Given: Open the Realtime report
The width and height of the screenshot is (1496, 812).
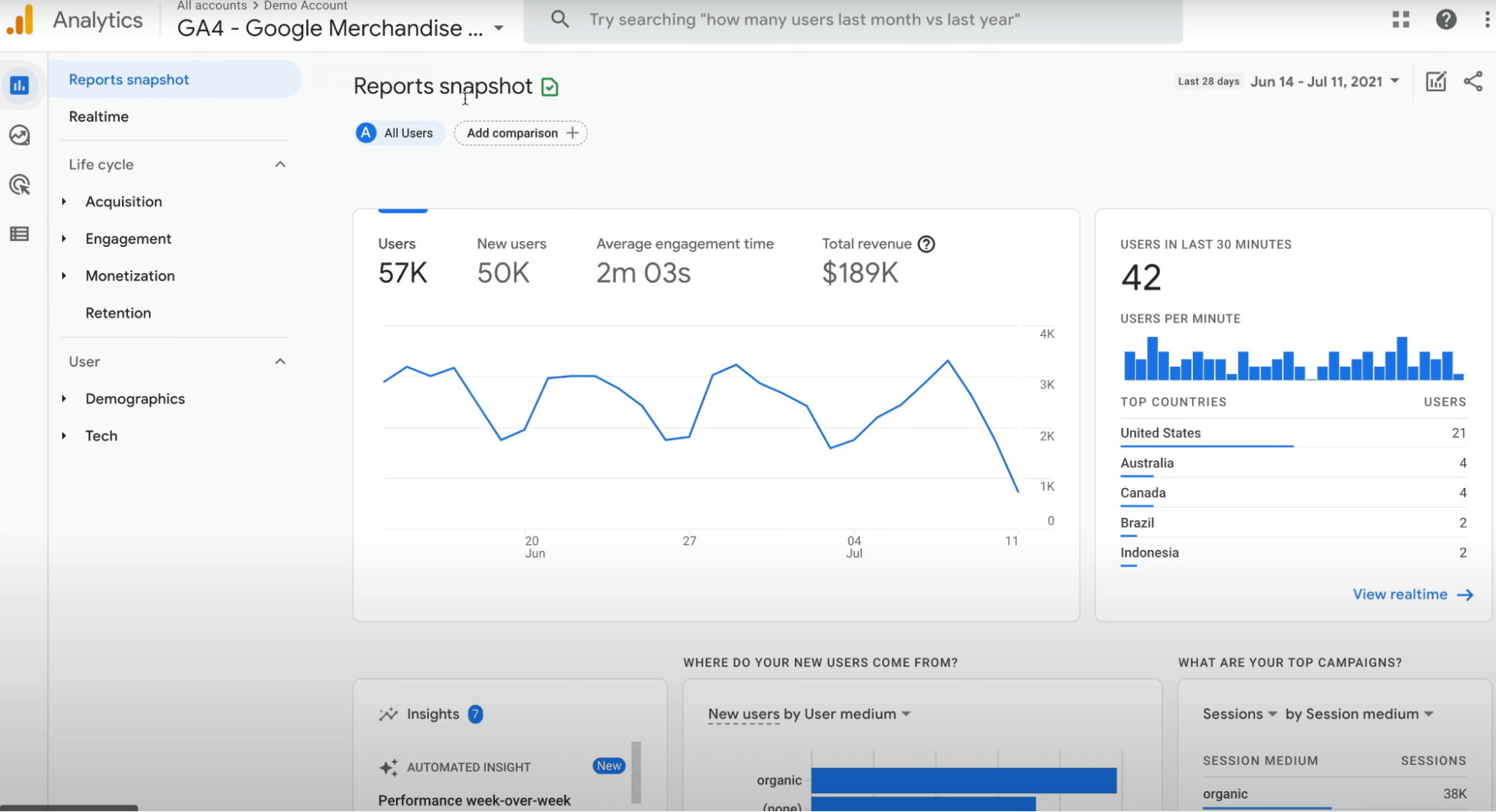Looking at the screenshot, I should click(x=99, y=117).
